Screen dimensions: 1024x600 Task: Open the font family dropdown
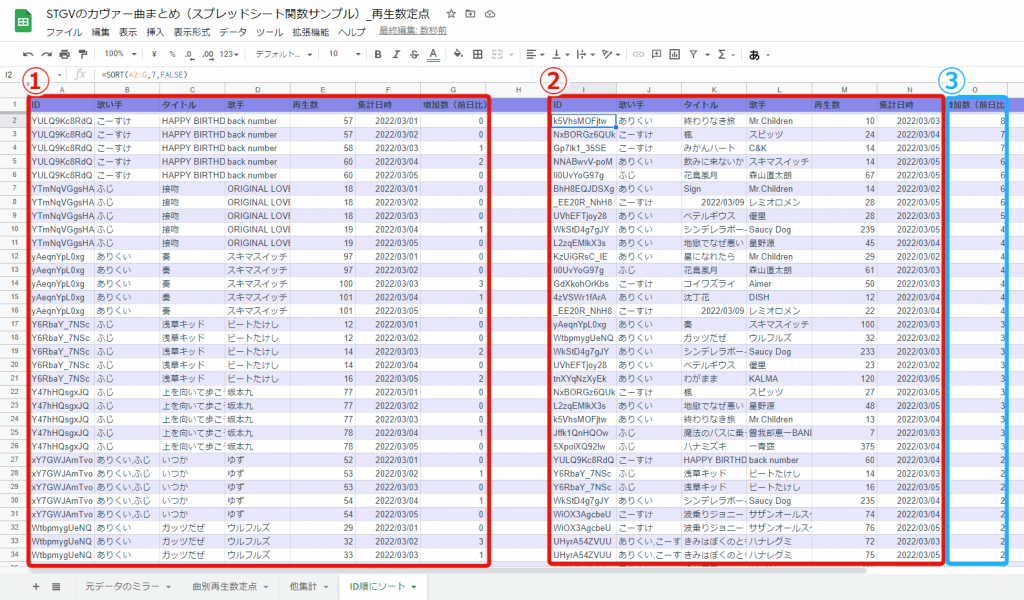[x=283, y=54]
